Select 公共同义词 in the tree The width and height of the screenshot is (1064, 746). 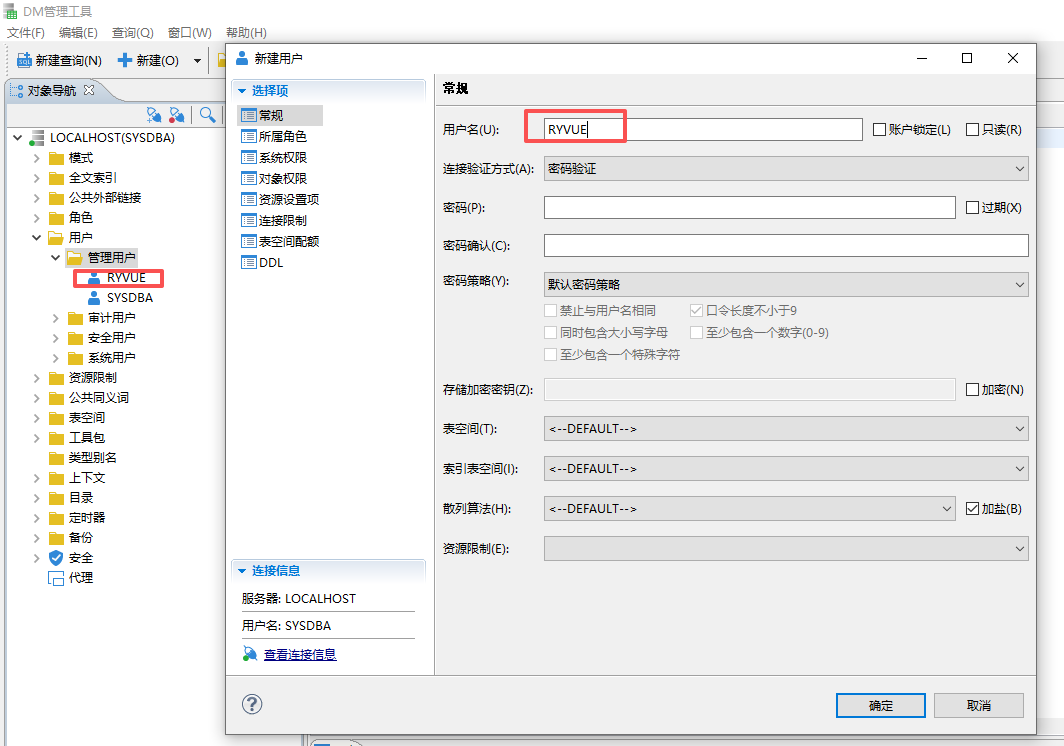pyautogui.click(x=98, y=398)
